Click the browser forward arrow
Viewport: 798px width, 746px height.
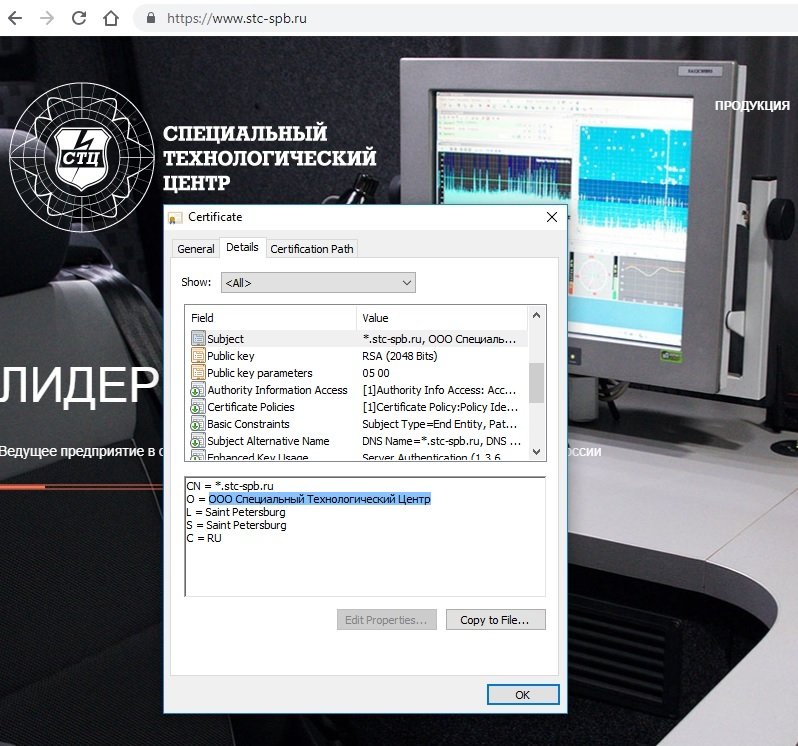47,18
